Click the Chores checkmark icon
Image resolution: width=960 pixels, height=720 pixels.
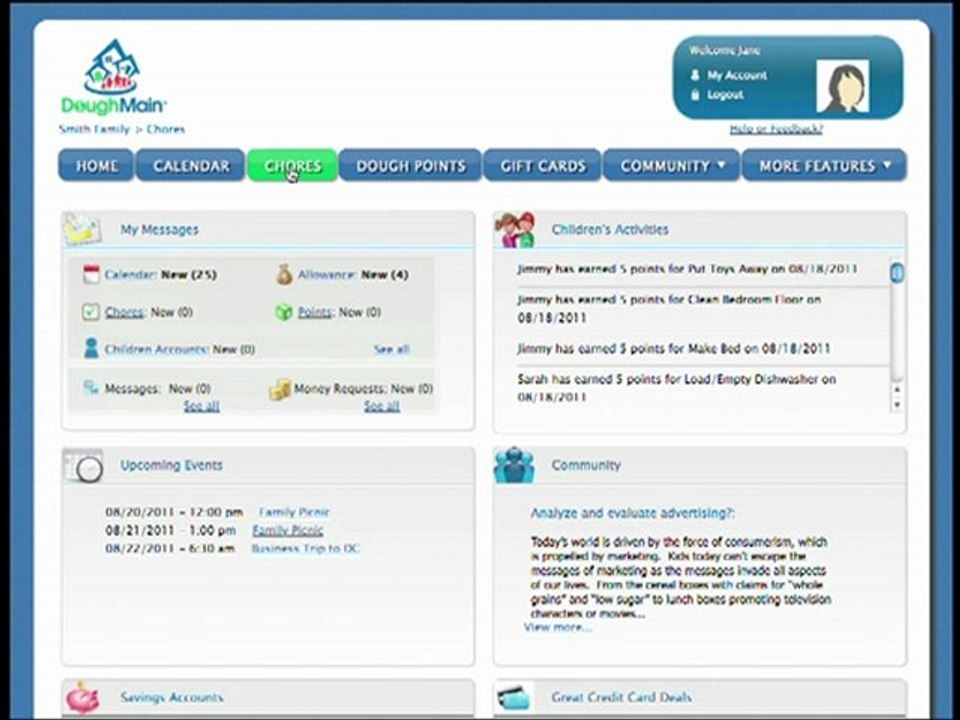pos(91,312)
